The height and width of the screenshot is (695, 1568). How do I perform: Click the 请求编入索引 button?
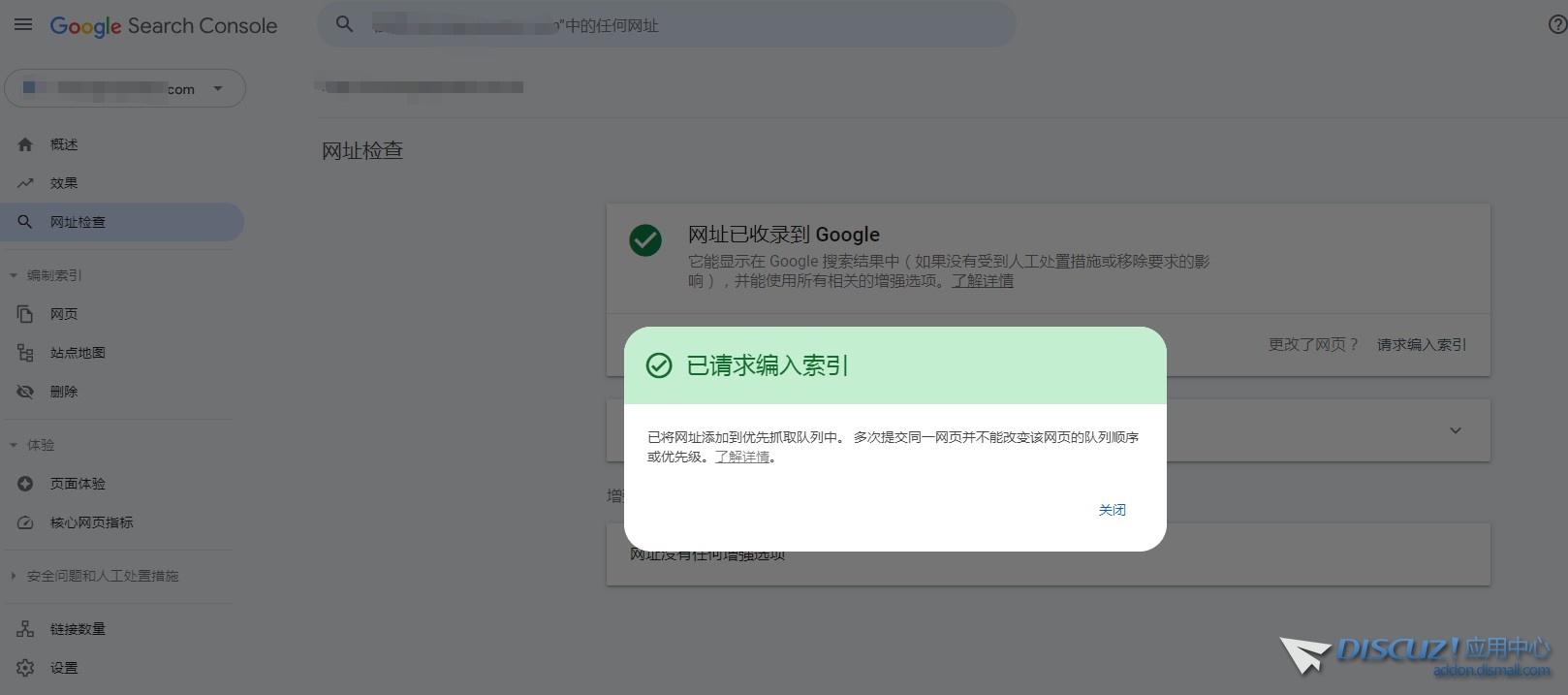pyautogui.click(x=1421, y=345)
